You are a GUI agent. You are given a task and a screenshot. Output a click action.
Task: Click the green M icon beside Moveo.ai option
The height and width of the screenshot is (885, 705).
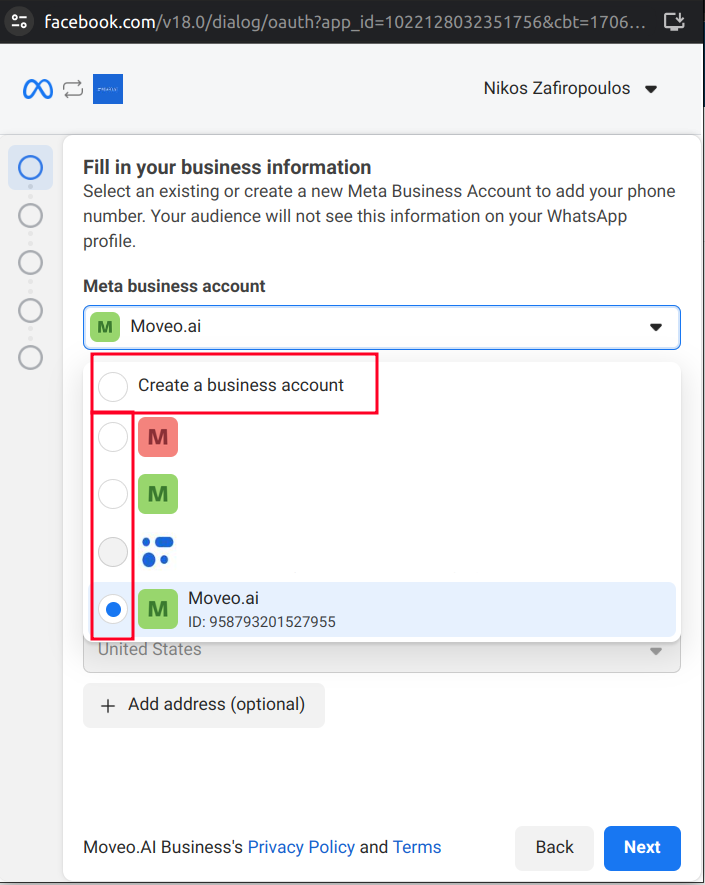click(157, 609)
